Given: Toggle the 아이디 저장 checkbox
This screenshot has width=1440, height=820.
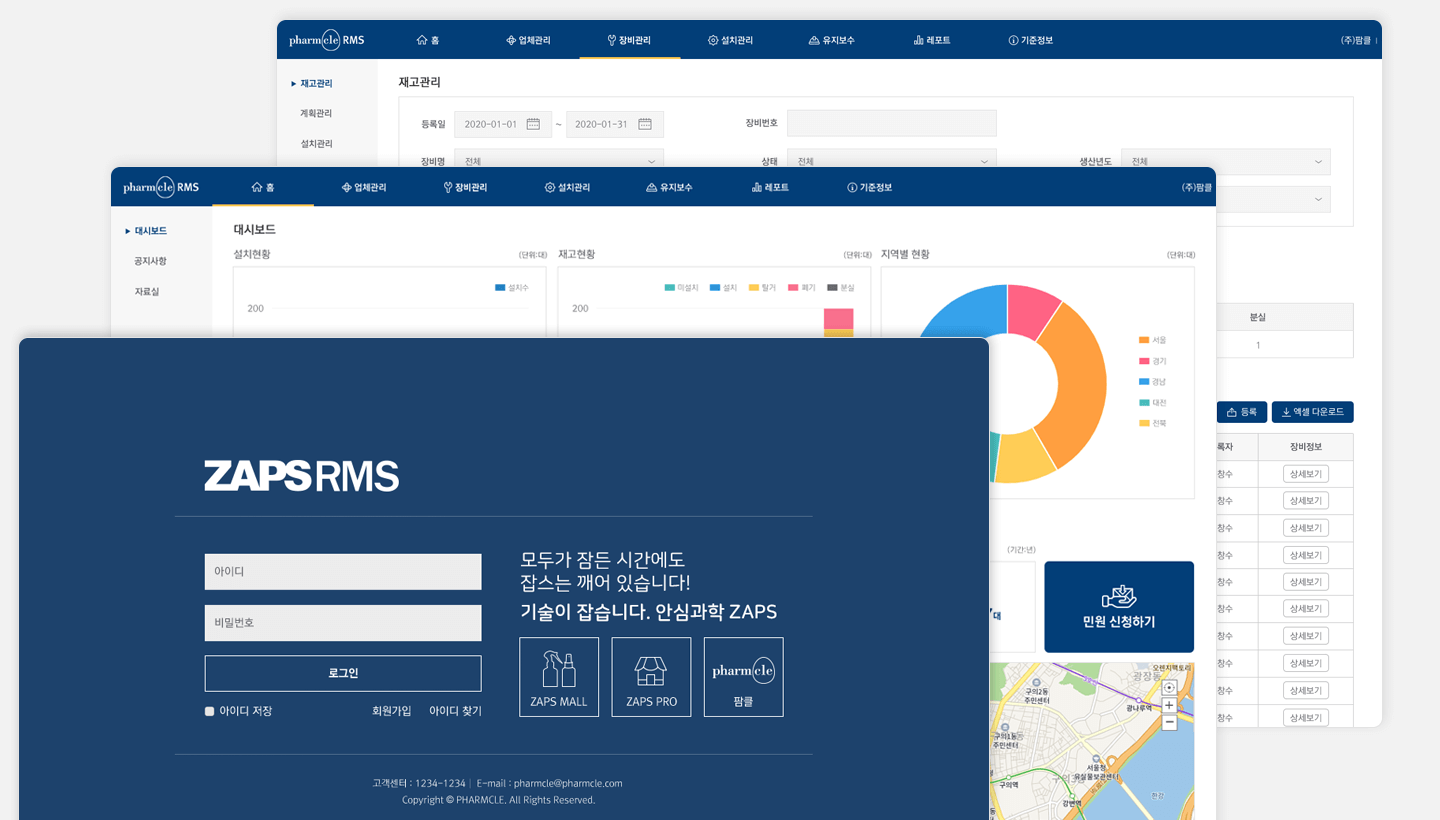Looking at the screenshot, I should pyautogui.click(x=209, y=711).
